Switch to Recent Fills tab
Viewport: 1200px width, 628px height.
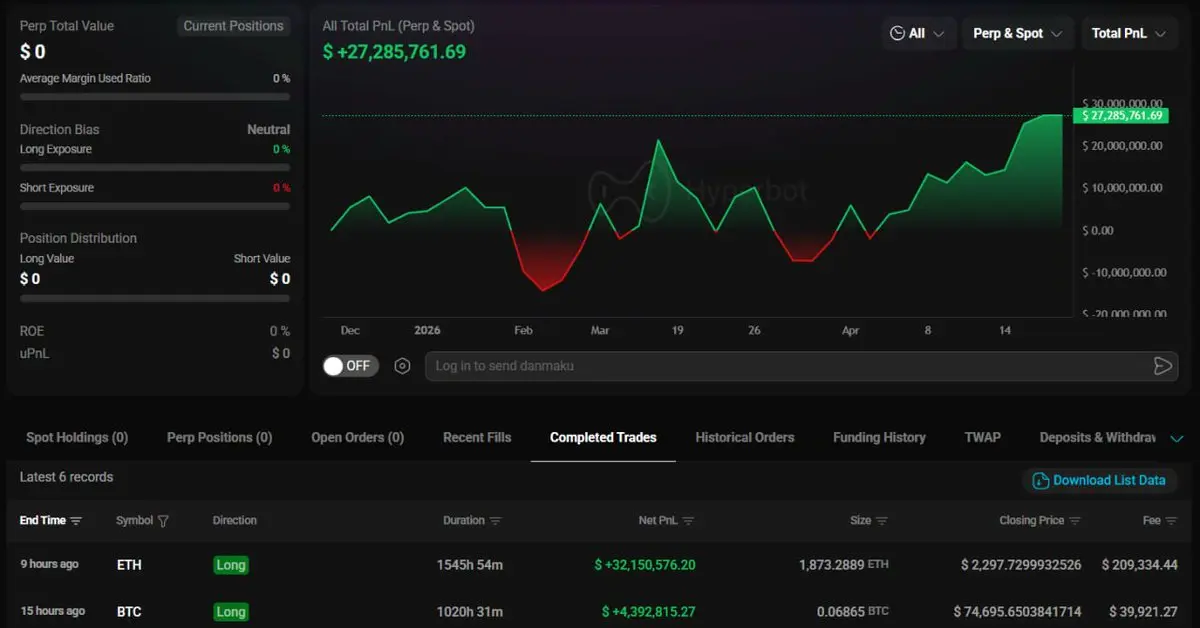tap(477, 437)
